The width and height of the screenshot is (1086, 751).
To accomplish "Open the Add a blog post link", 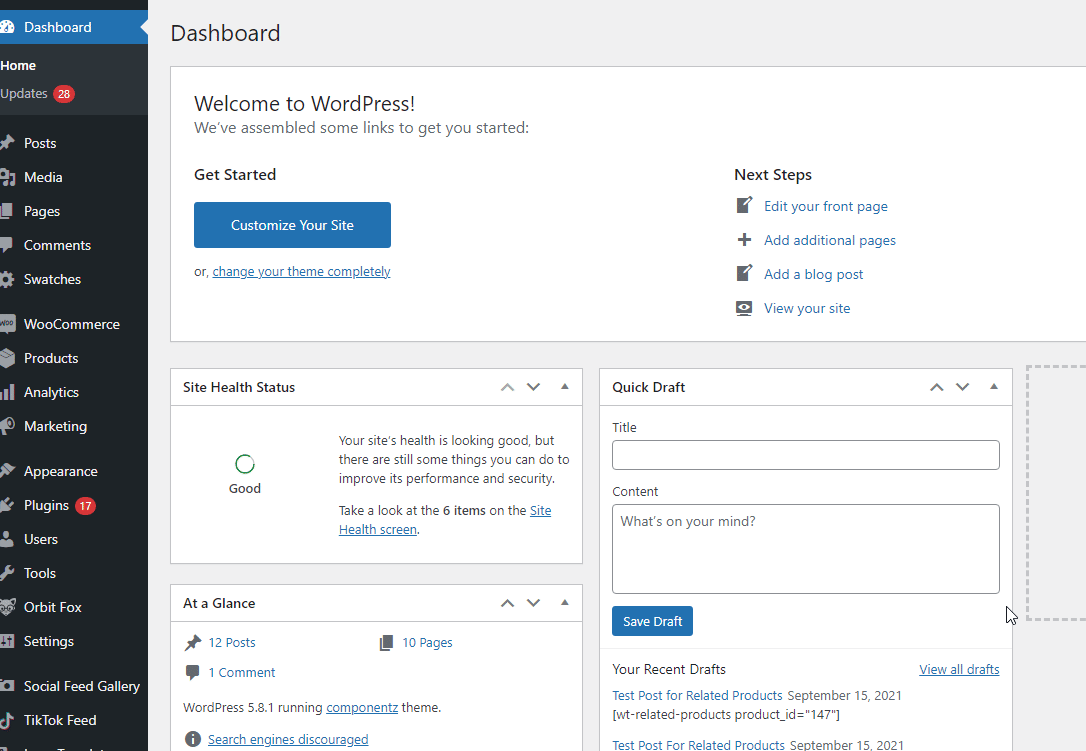I will pyautogui.click(x=814, y=274).
